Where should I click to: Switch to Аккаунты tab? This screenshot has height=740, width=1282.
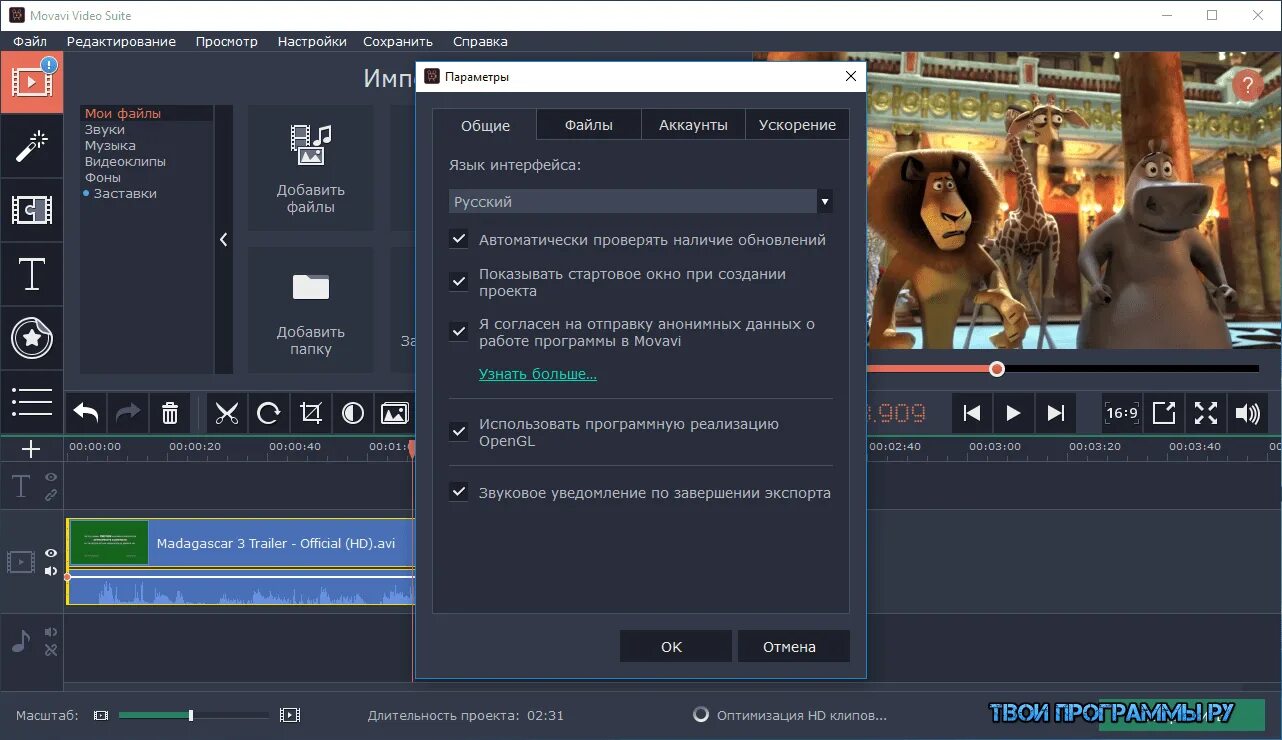point(693,125)
